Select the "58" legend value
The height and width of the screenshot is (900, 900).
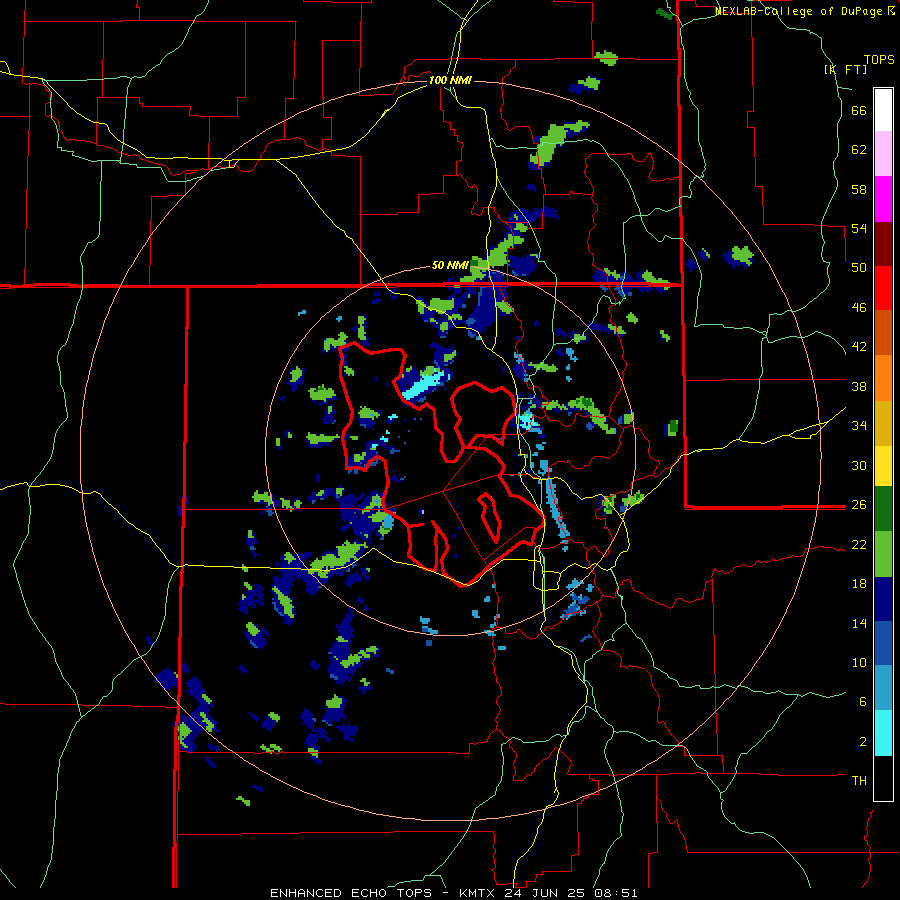coord(859,189)
